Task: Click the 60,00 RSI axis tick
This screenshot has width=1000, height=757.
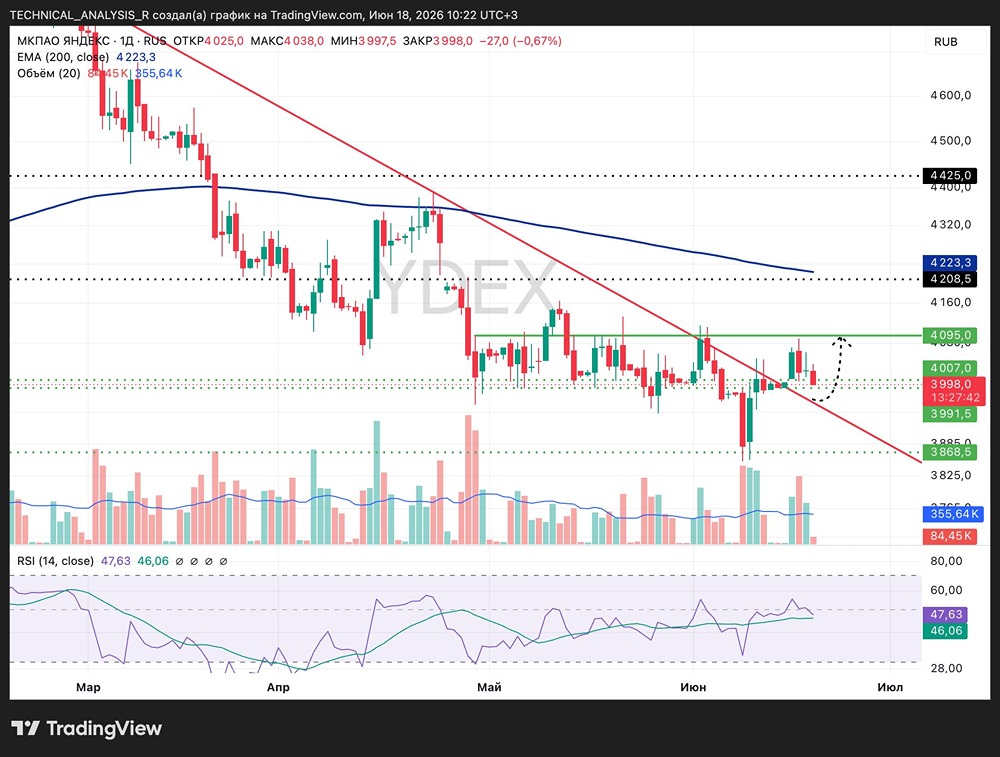Action: click(x=946, y=590)
